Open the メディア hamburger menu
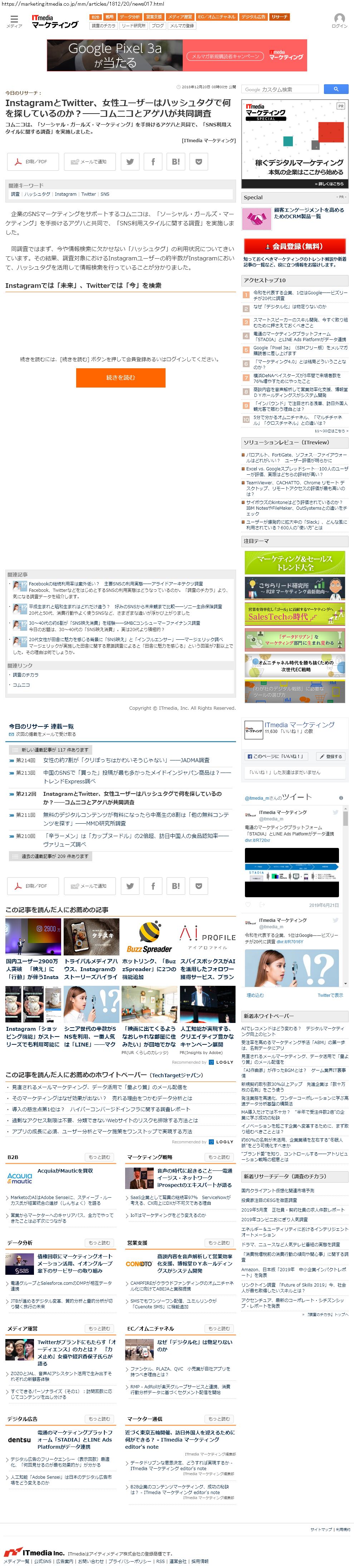Viewport: 354px width, 1568px height. pyautogui.click(x=13, y=21)
